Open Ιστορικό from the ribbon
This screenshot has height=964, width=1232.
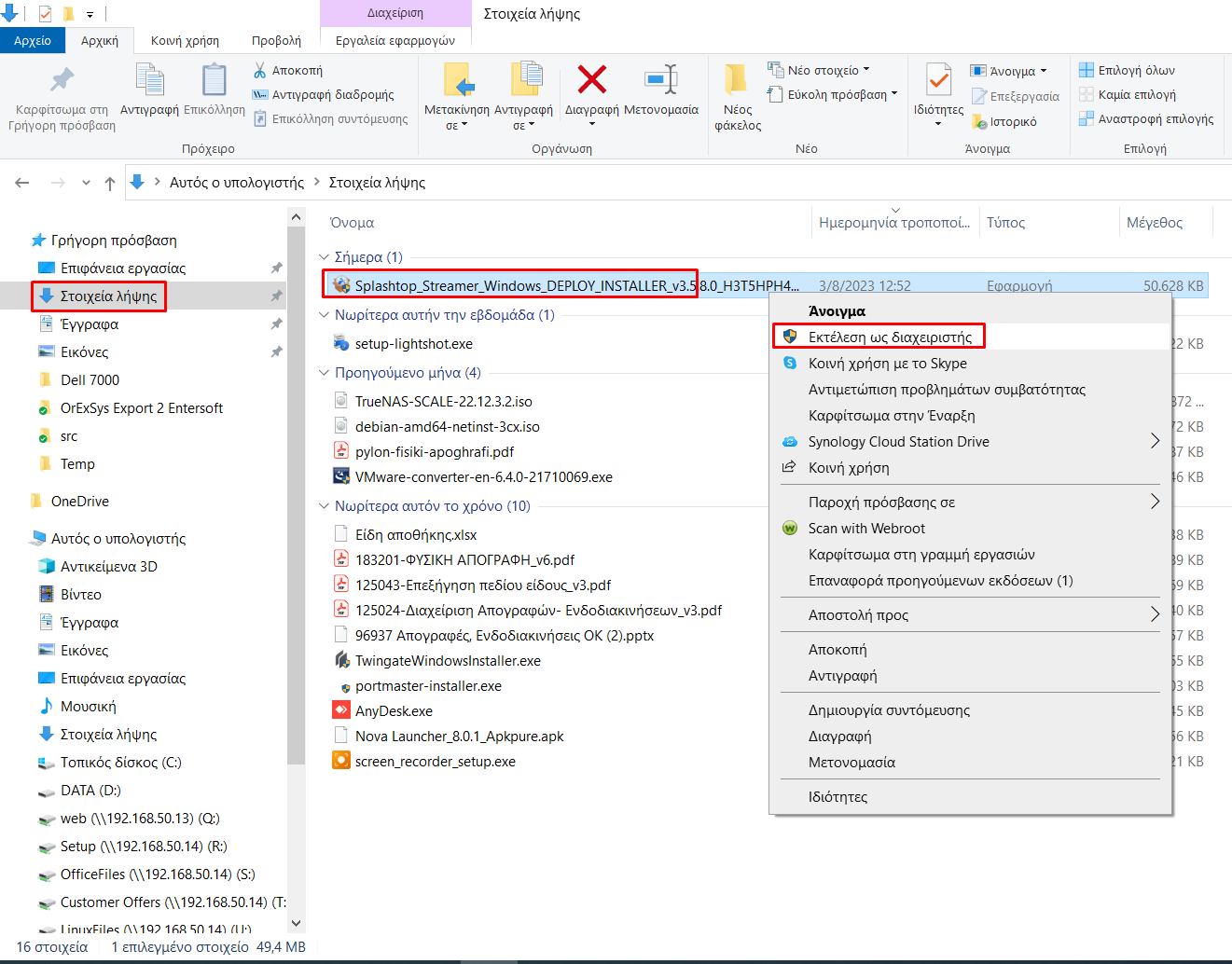[1004, 121]
